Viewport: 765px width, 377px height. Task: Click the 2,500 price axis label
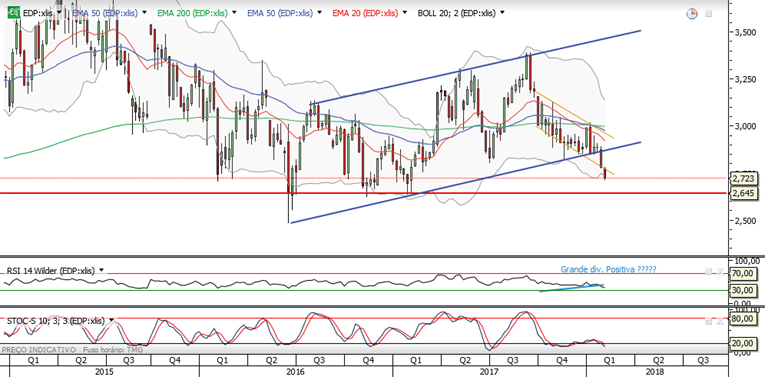[x=746, y=221]
